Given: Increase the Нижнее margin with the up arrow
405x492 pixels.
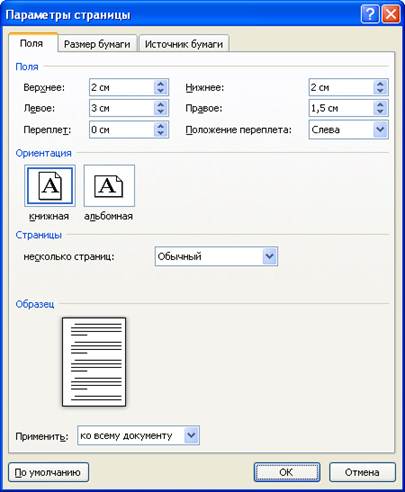Looking at the screenshot, I should point(380,84).
